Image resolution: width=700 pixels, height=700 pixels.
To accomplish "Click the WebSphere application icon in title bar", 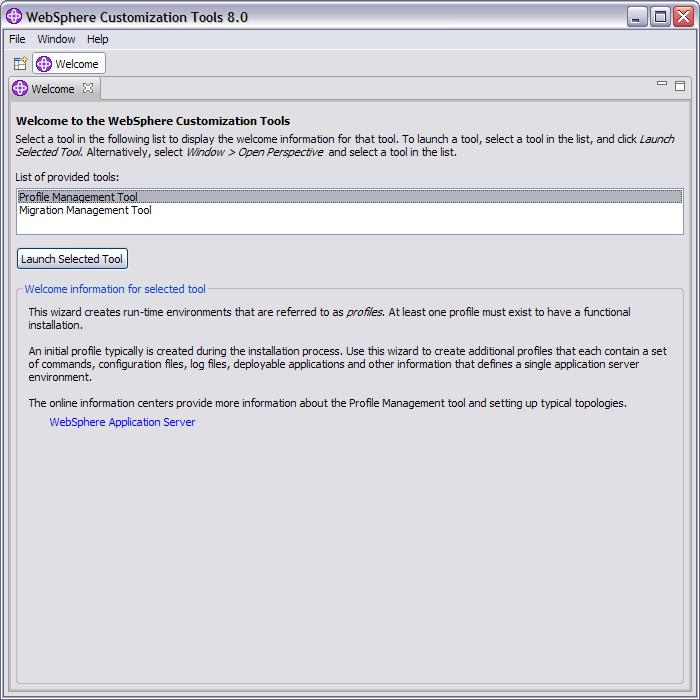I will (14, 16).
